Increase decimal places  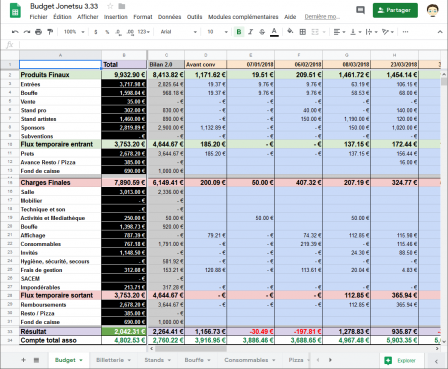[x=130, y=32]
